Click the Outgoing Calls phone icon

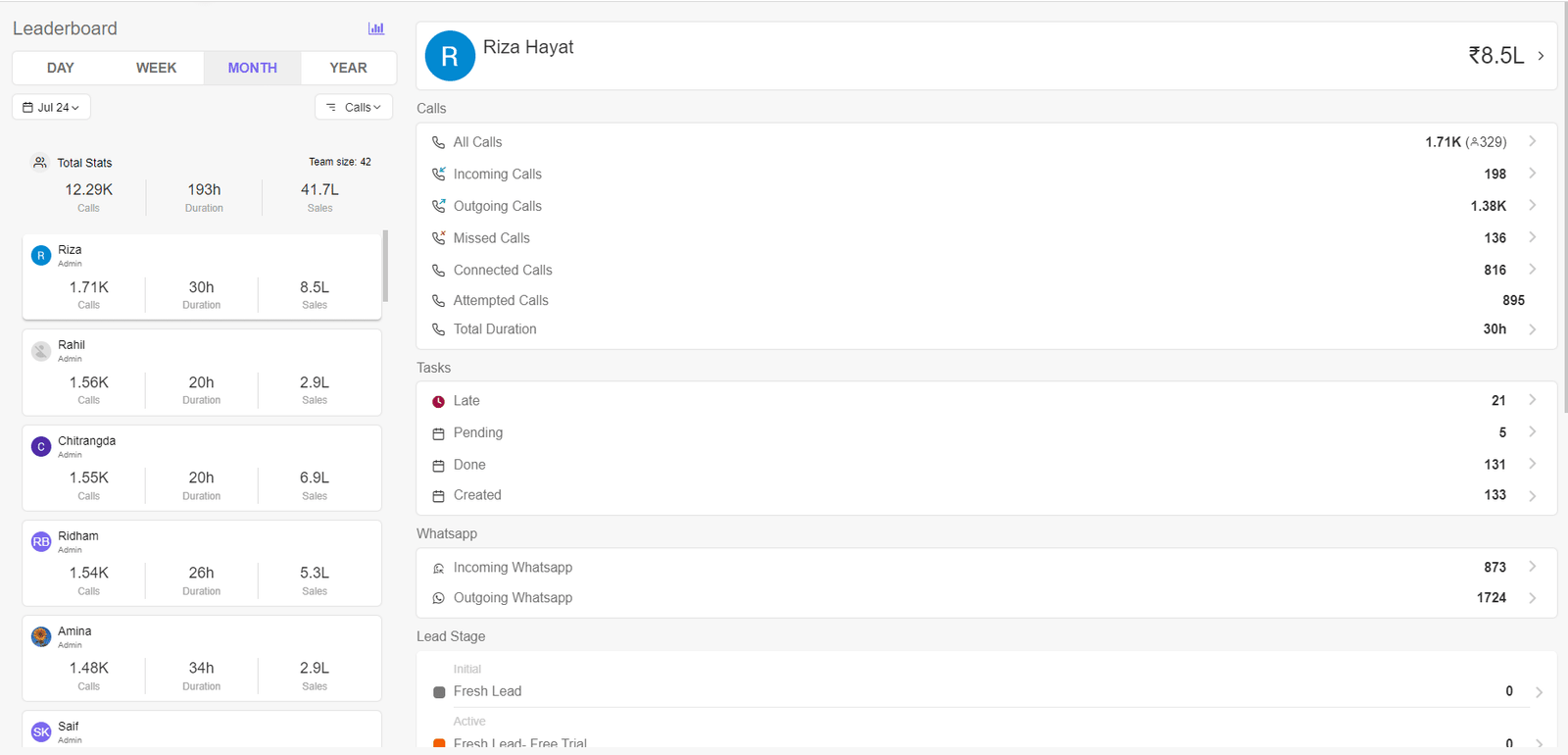(439, 206)
